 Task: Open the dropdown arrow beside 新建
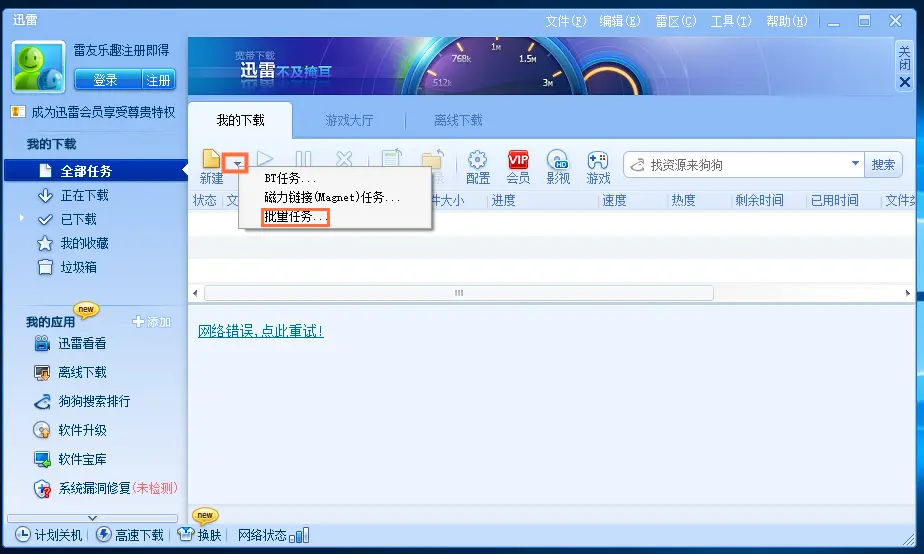click(237, 163)
